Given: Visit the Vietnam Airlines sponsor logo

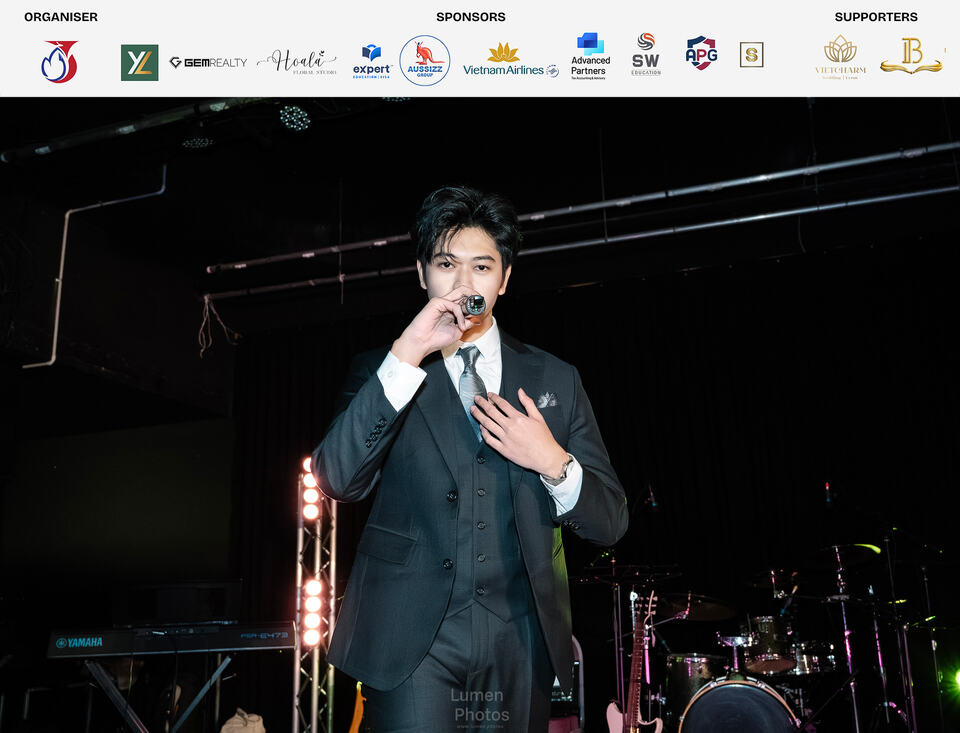Looking at the screenshot, I should (511, 61).
